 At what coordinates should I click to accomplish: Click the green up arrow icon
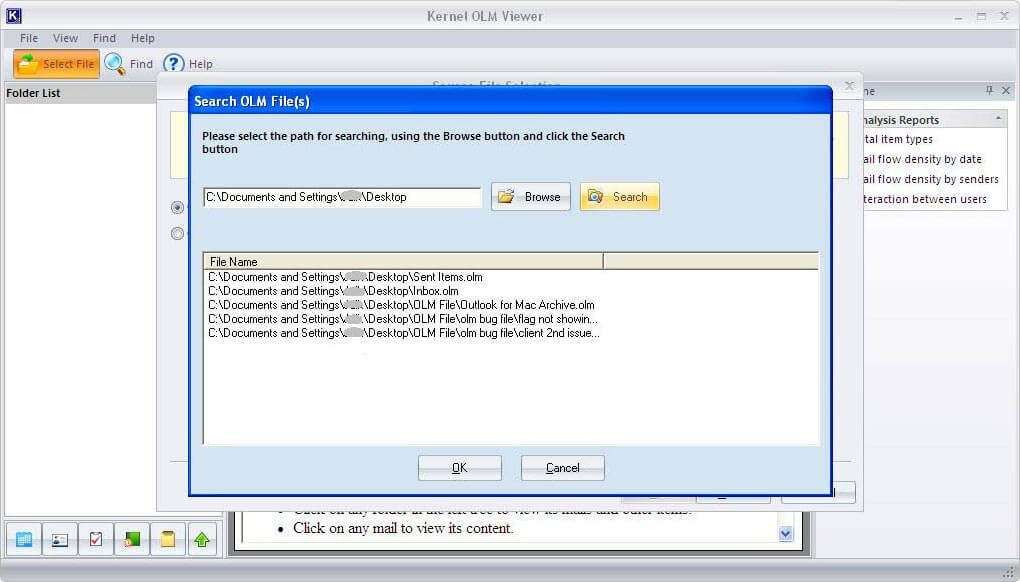203,540
